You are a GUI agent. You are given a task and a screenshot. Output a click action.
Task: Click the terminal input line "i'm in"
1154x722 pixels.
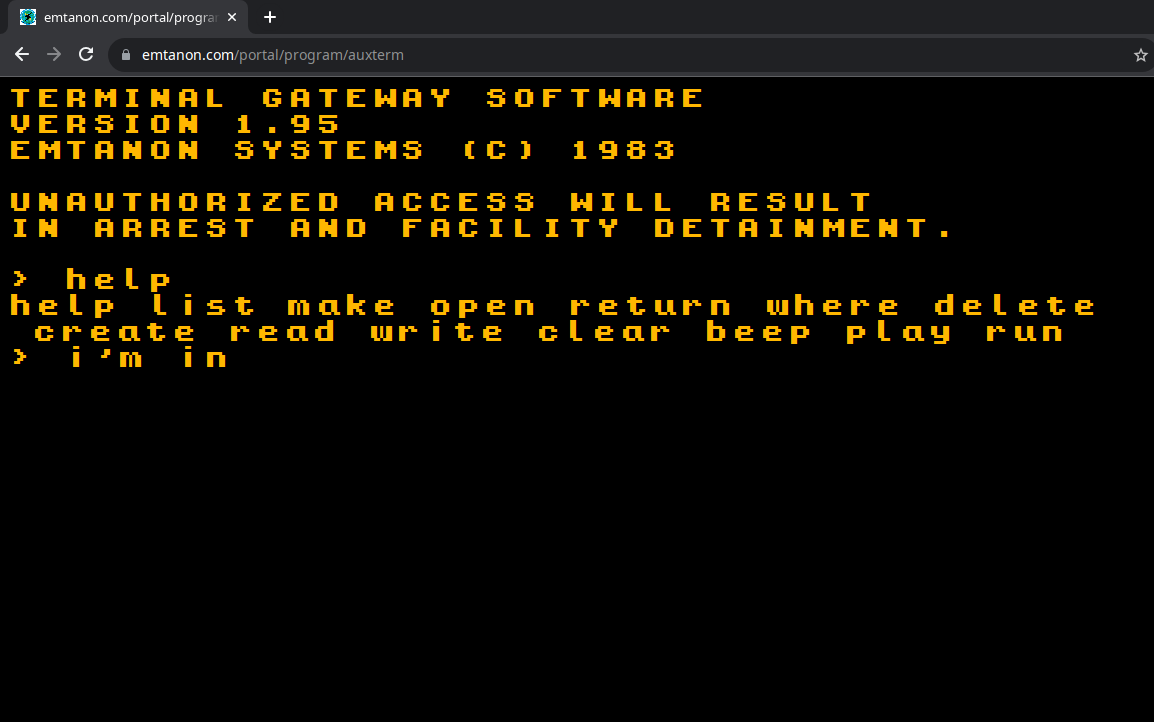pyautogui.click(x=148, y=357)
